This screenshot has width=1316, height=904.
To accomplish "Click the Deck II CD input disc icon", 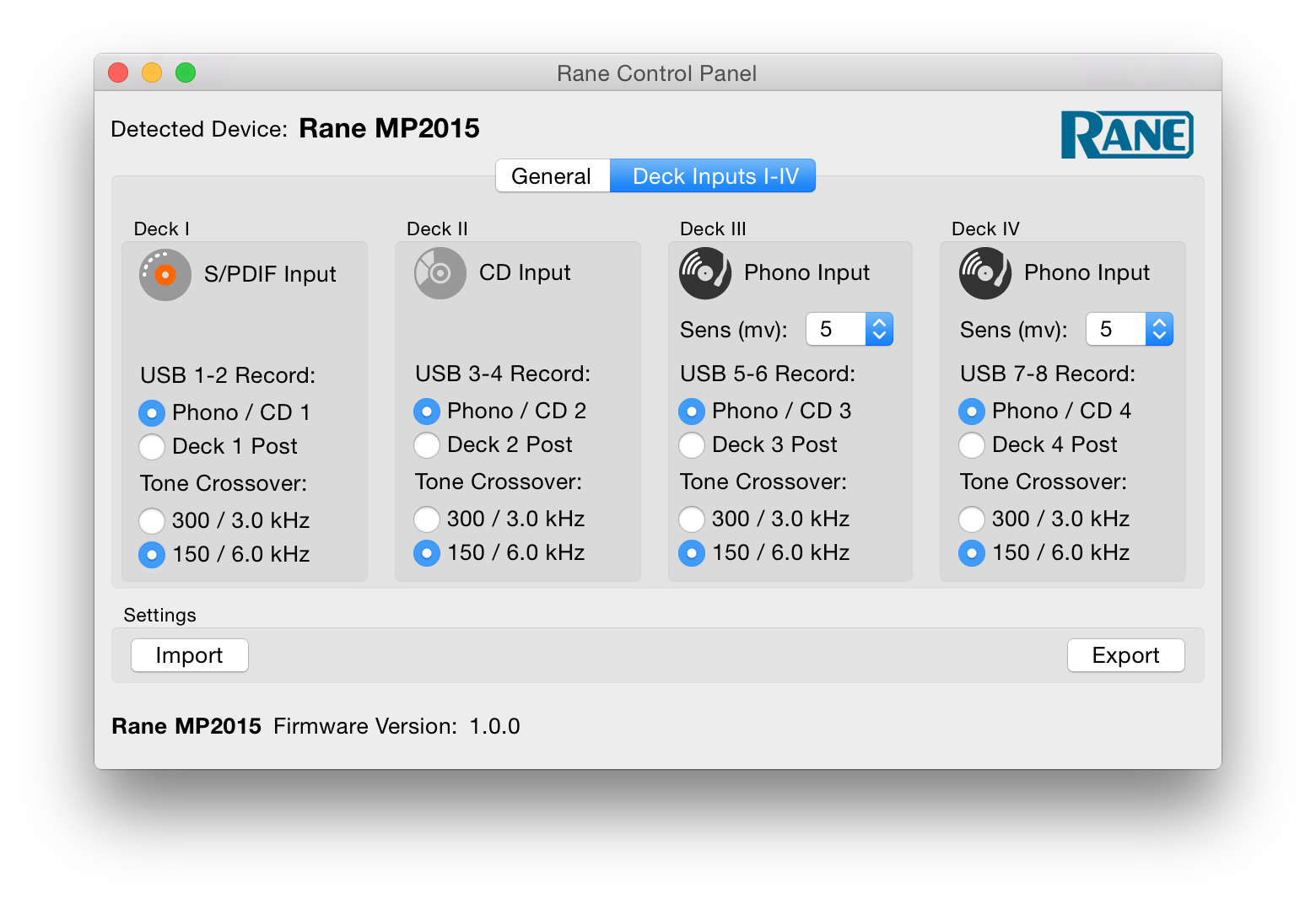I will pyautogui.click(x=440, y=273).
